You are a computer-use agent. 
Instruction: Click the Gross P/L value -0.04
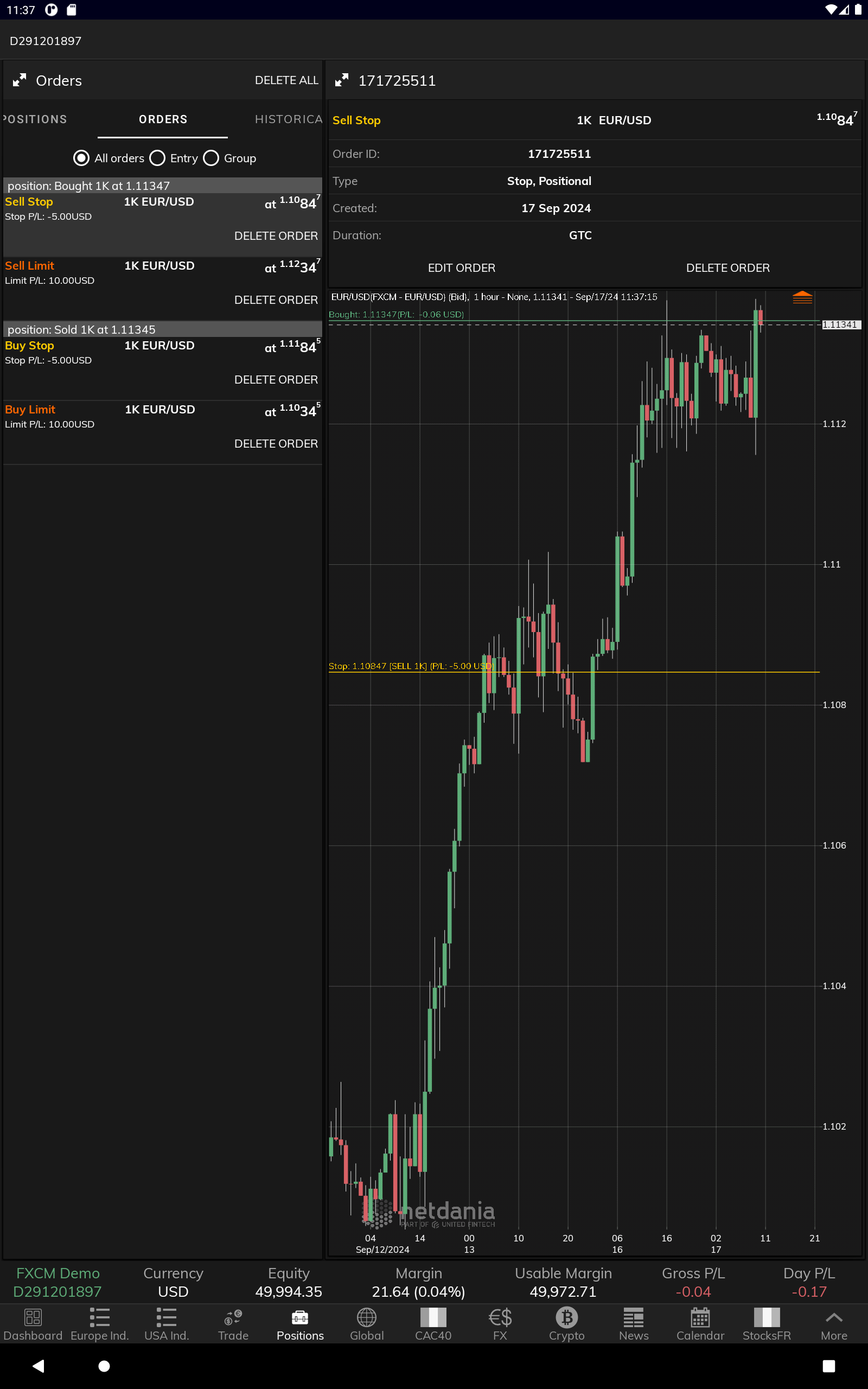693,1291
